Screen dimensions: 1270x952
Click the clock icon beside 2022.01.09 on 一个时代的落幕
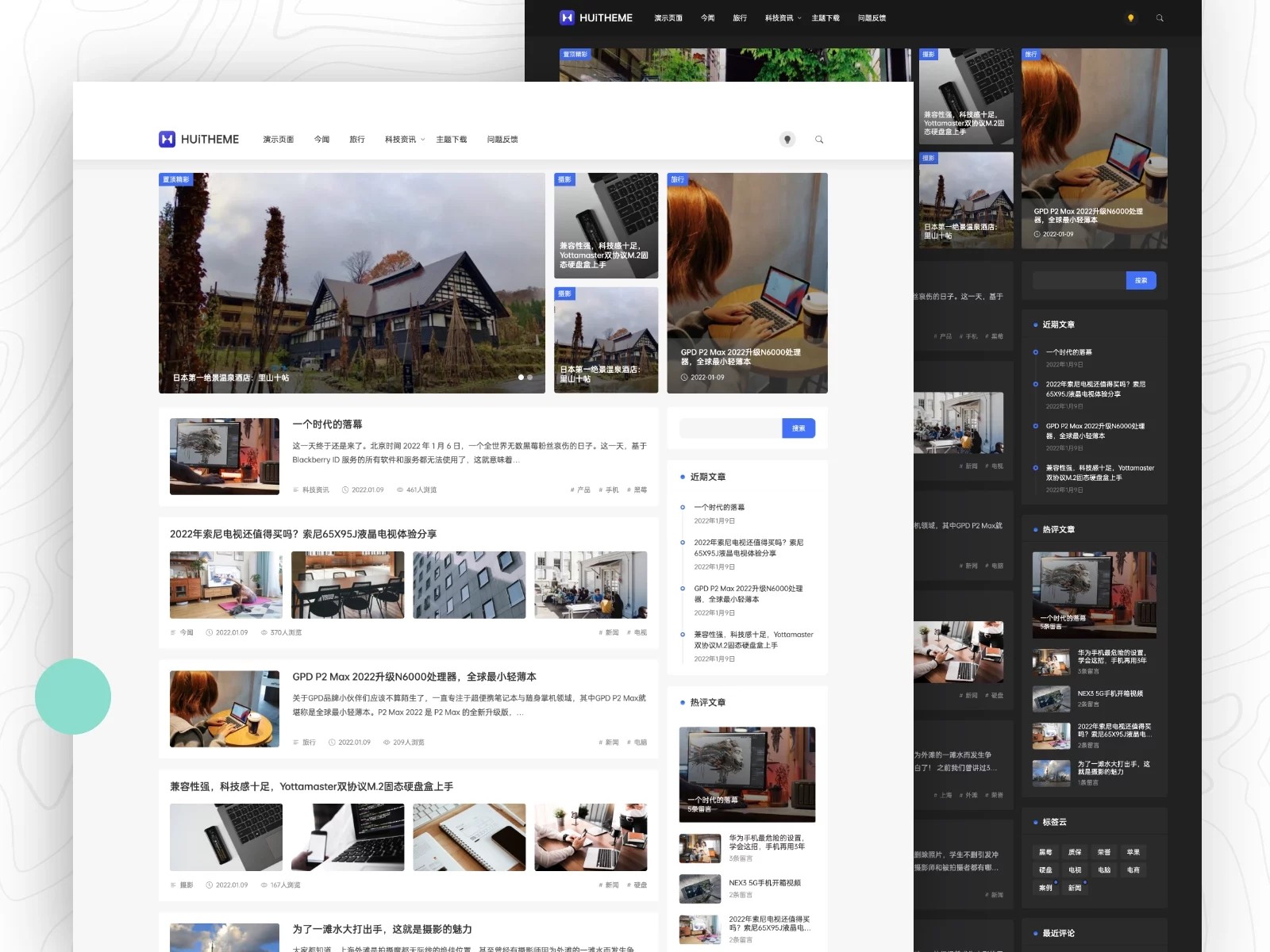344,489
